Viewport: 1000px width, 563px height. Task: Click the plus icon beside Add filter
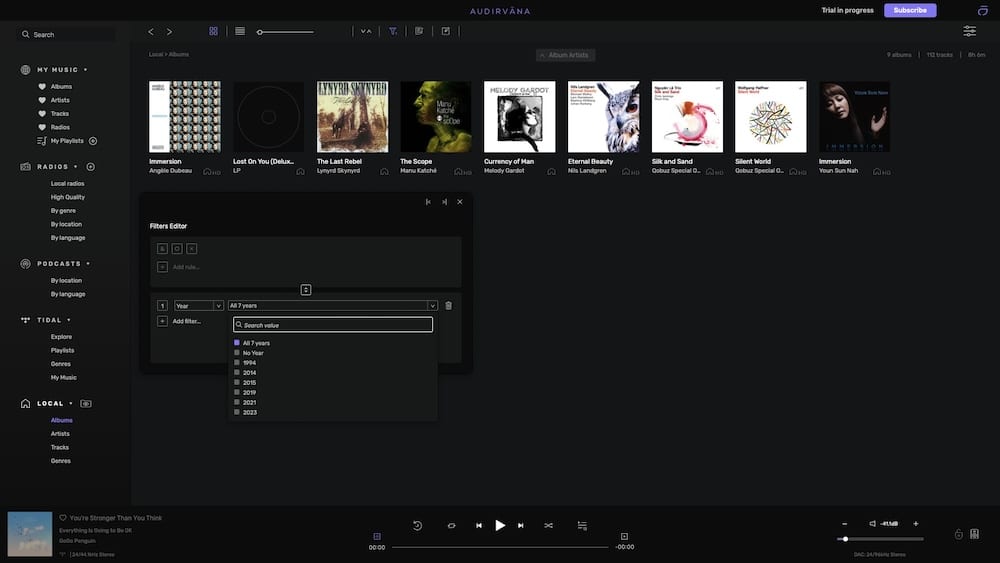[x=163, y=321]
